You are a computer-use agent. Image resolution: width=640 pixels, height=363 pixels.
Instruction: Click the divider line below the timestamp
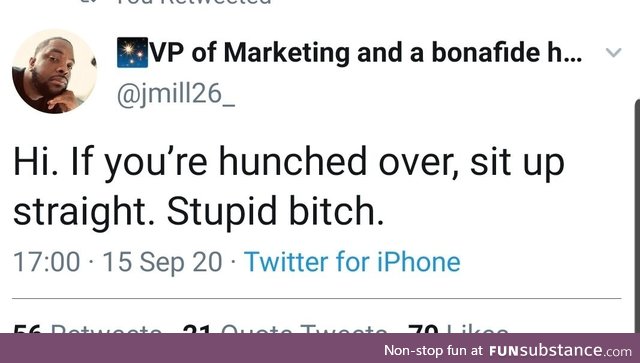coord(317,298)
